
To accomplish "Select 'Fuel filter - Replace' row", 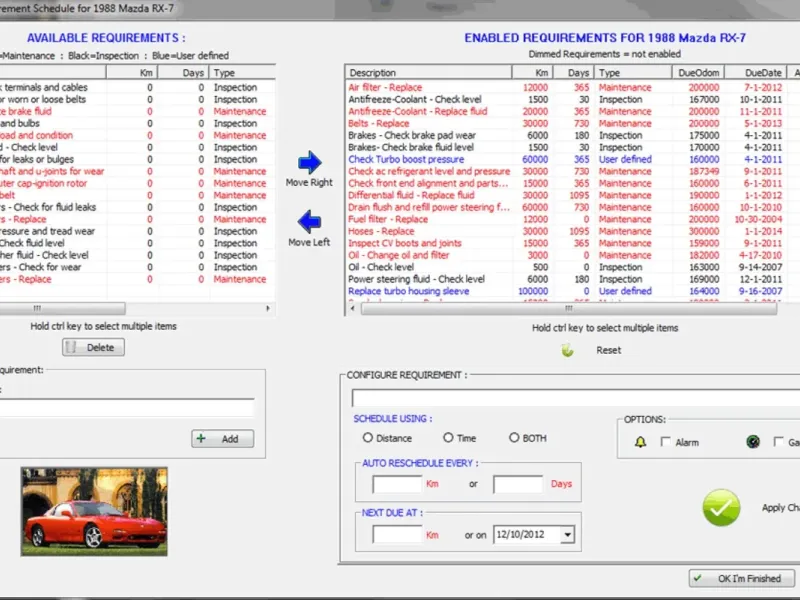I will point(571,219).
